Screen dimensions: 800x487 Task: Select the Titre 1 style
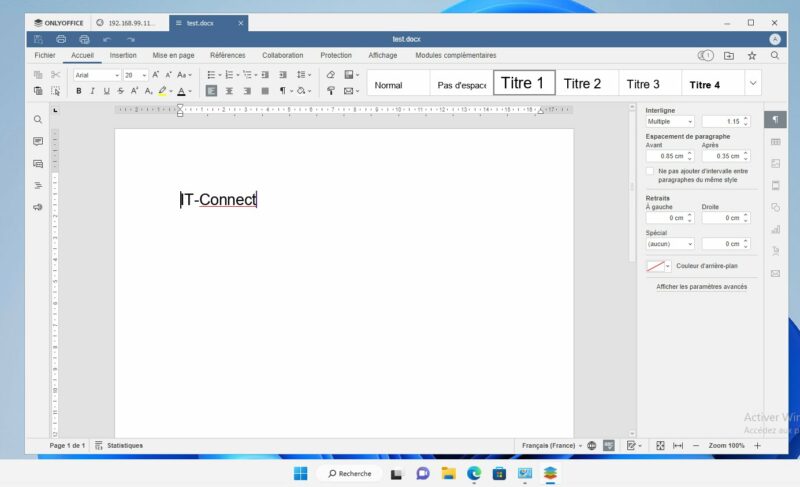coord(524,83)
